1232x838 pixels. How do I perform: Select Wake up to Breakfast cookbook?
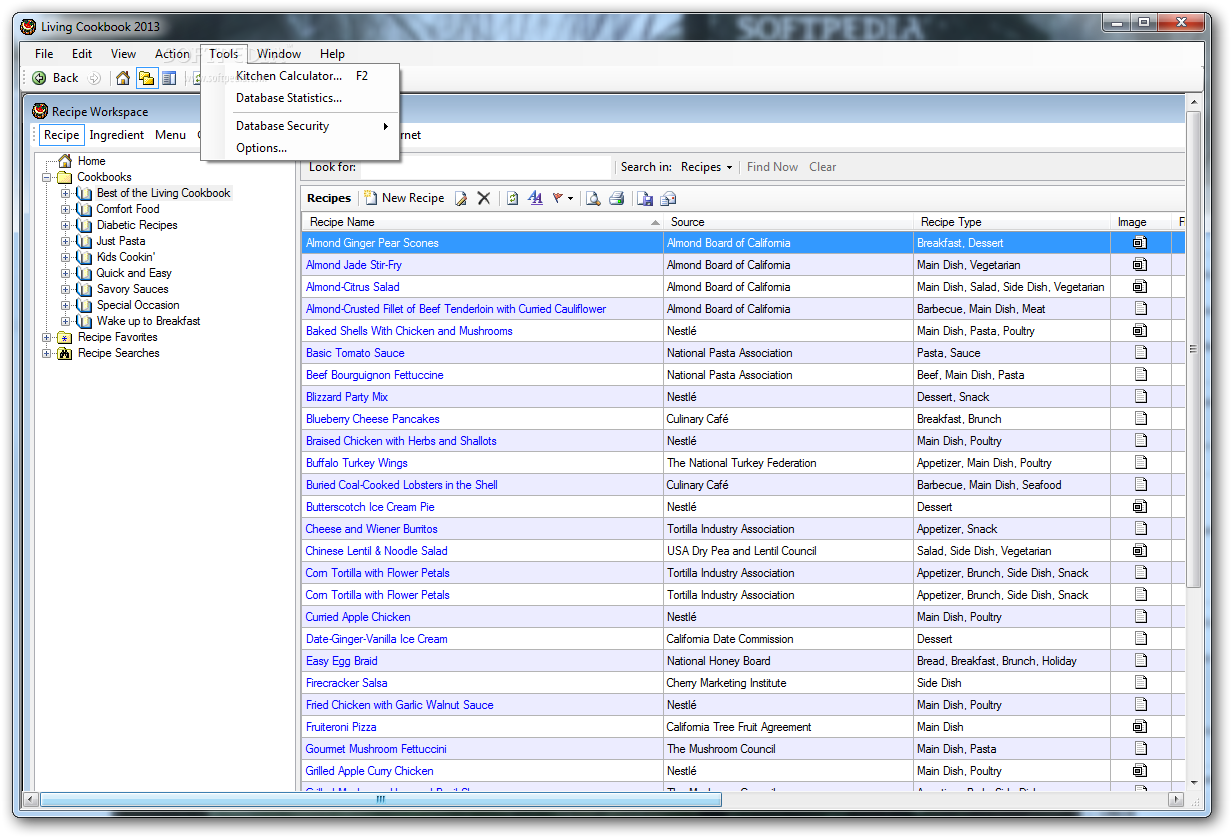[148, 321]
